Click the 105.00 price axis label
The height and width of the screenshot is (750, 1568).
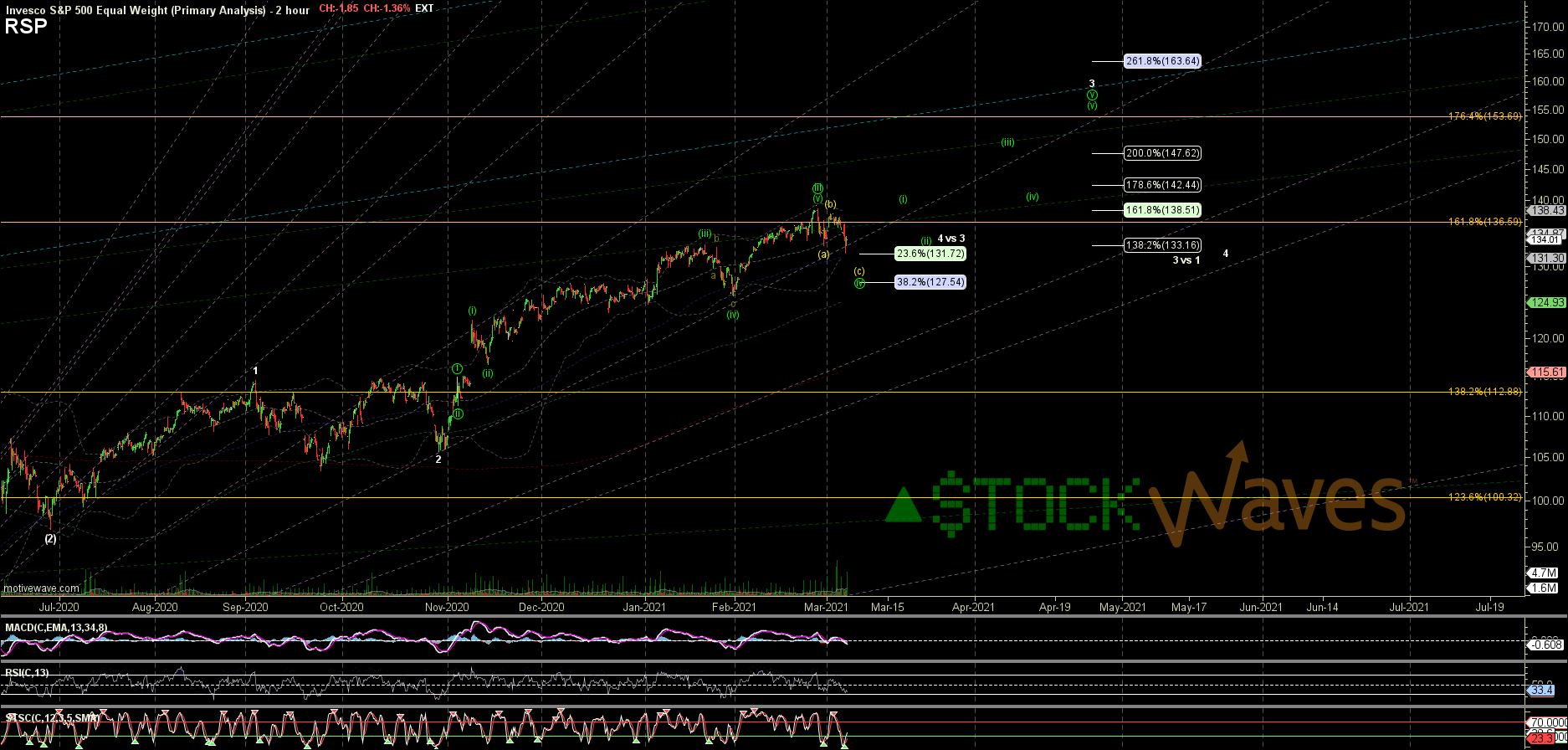click(1548, 458)
